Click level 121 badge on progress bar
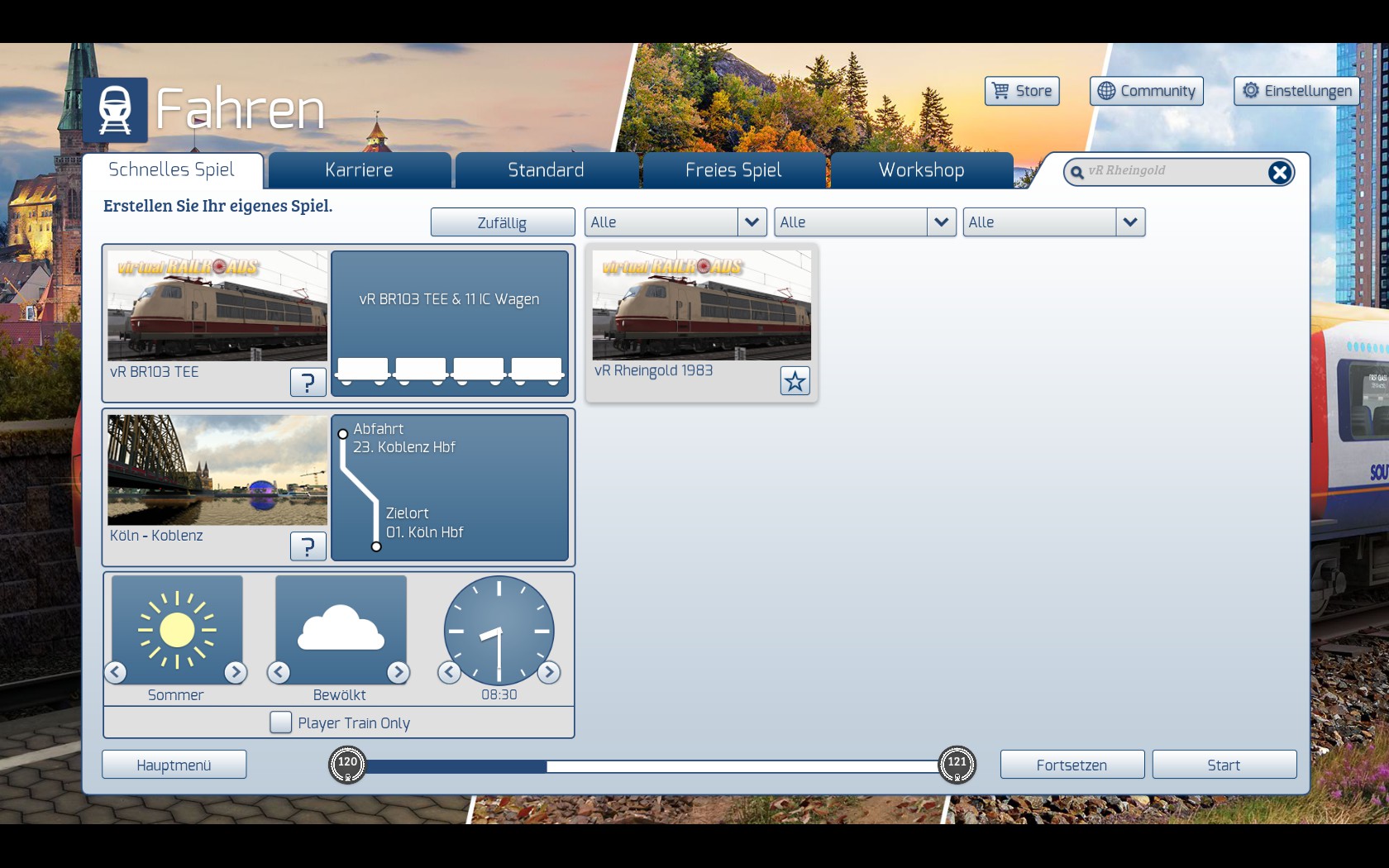Screen dimensions: 1389x868 point(957,764)
